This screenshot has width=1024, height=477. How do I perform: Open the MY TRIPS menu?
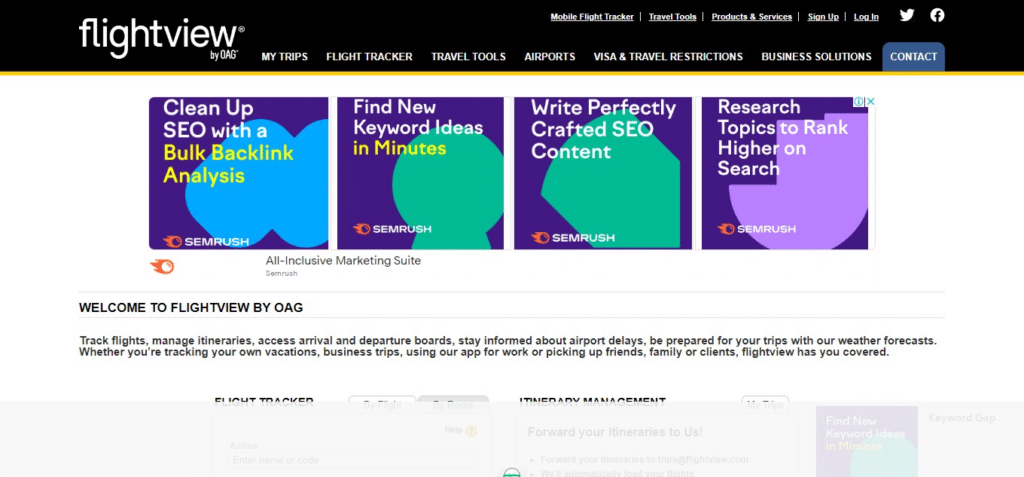pyautogui.click(x=285, y=57)
